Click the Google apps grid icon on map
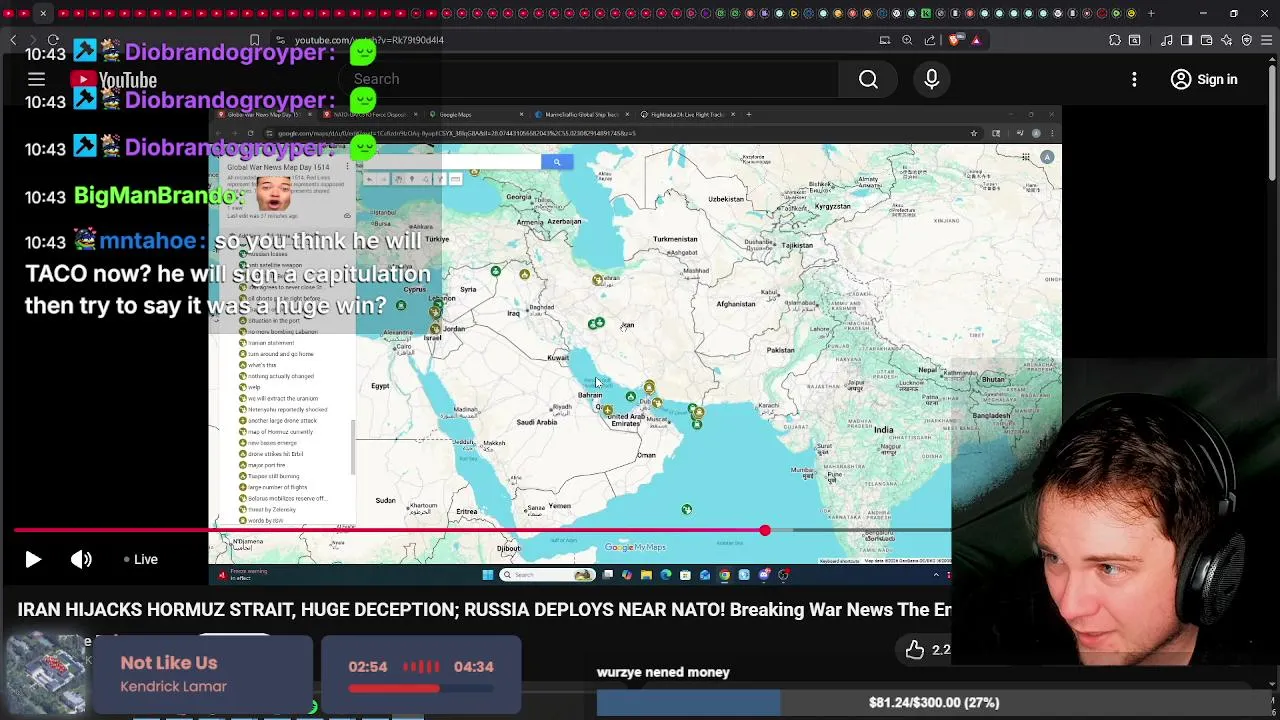1280x720 pixels. (1026, 157)
